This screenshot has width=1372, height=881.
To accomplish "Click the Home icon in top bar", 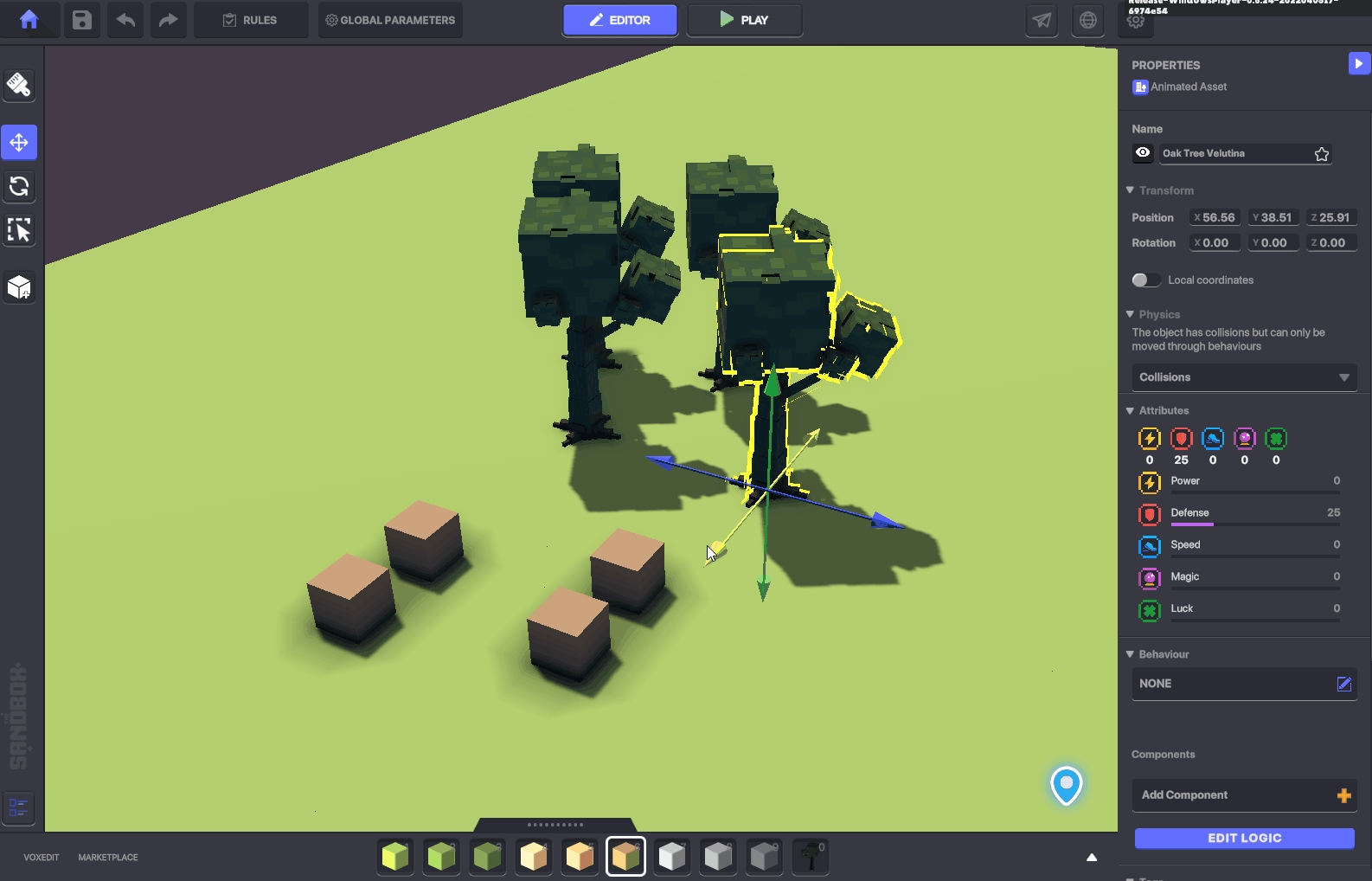I will 29,20.
